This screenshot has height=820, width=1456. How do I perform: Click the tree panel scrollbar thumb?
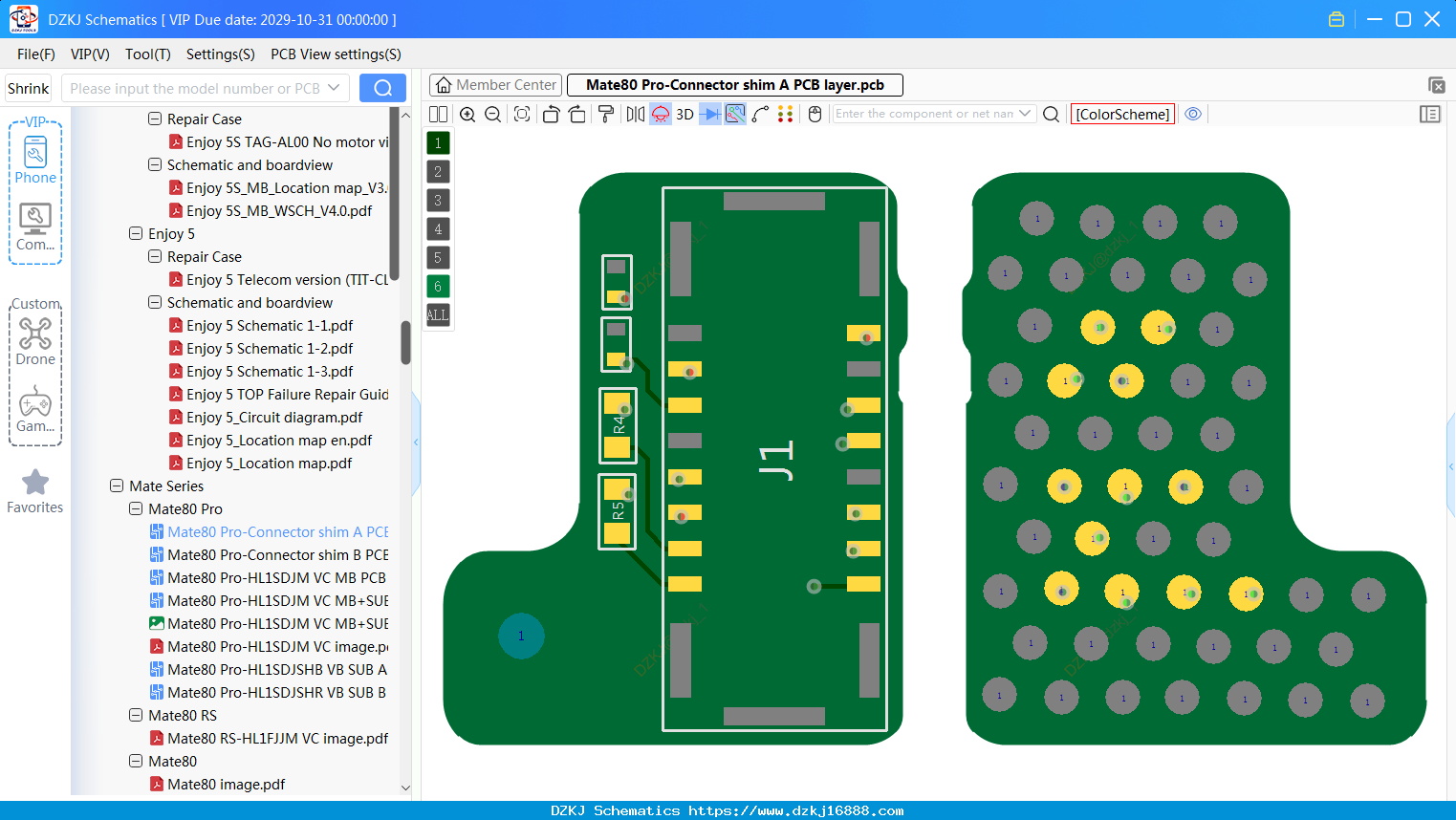[405, 342]
